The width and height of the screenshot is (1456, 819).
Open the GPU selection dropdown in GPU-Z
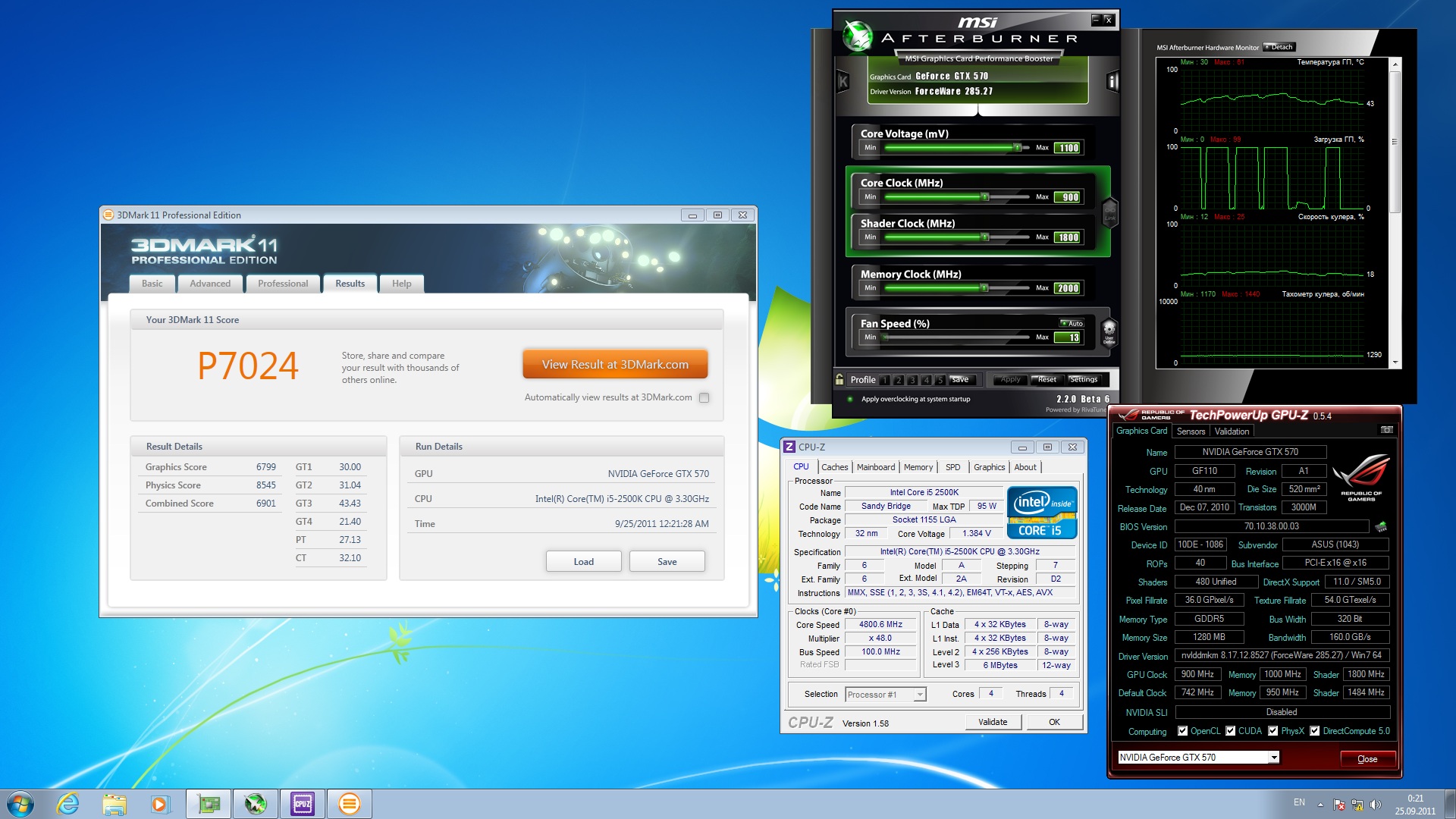pyautogui.click(x=1274, y=757)
